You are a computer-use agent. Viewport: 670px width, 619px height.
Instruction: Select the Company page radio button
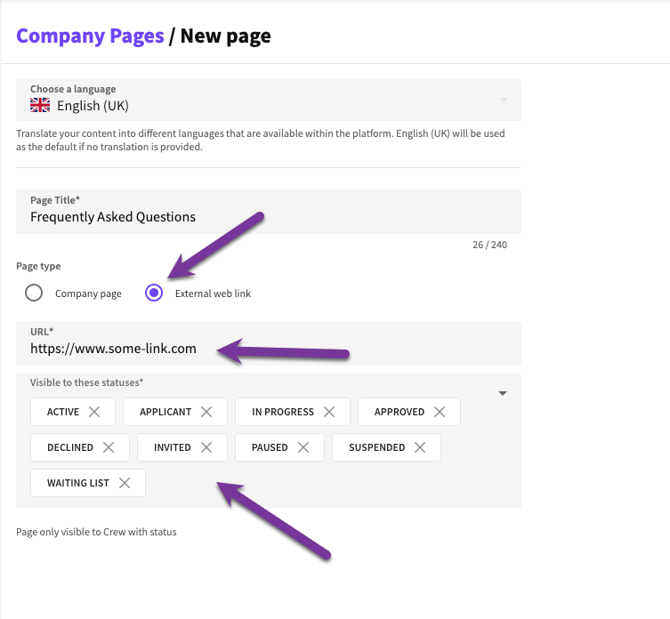[x=34, y=293]
